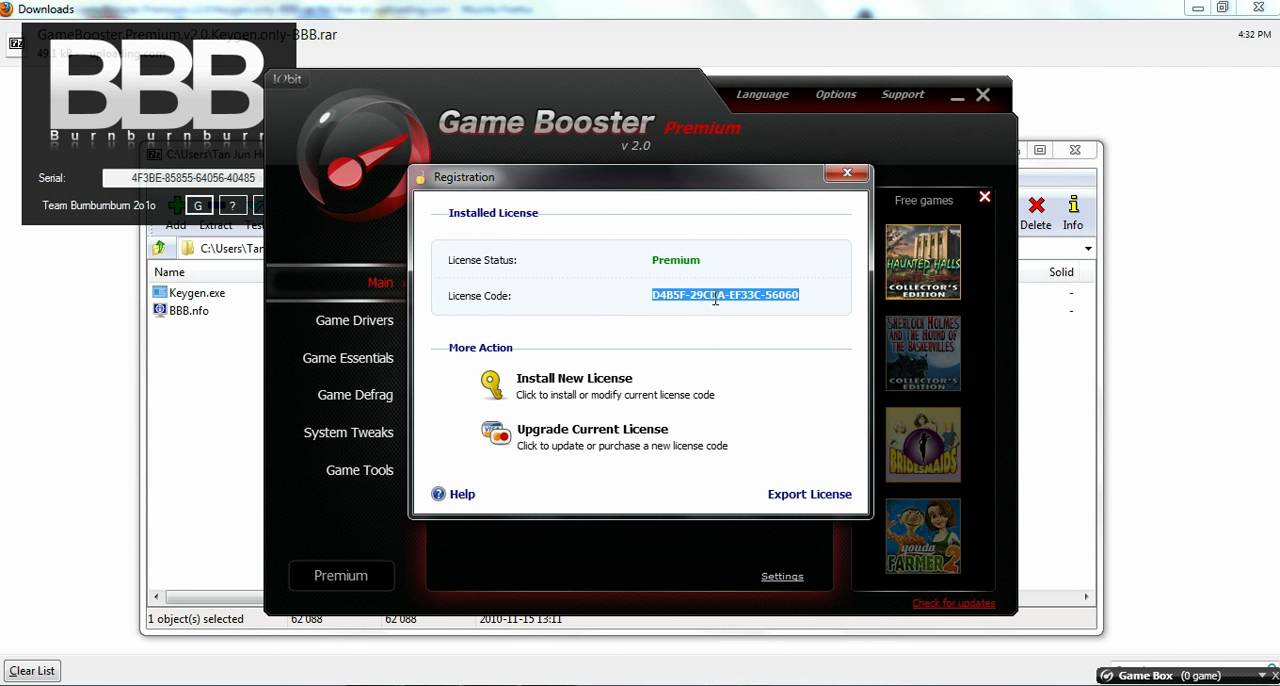Viewport: 1280px width, 686px height.
Task: Open the Options menu
Action: [836, 94]
